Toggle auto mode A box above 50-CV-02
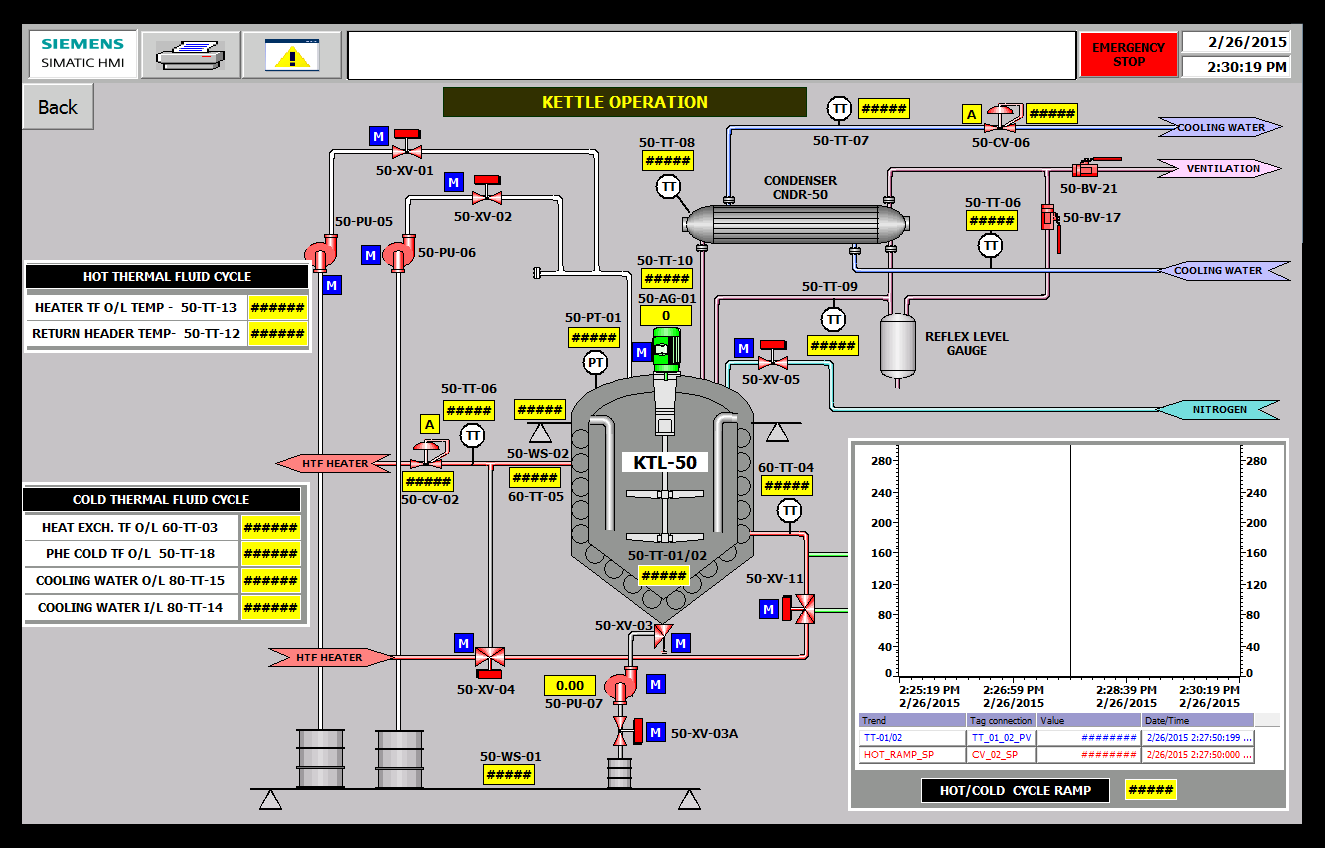Screen dimensions: 1325x848 (430, 424)
